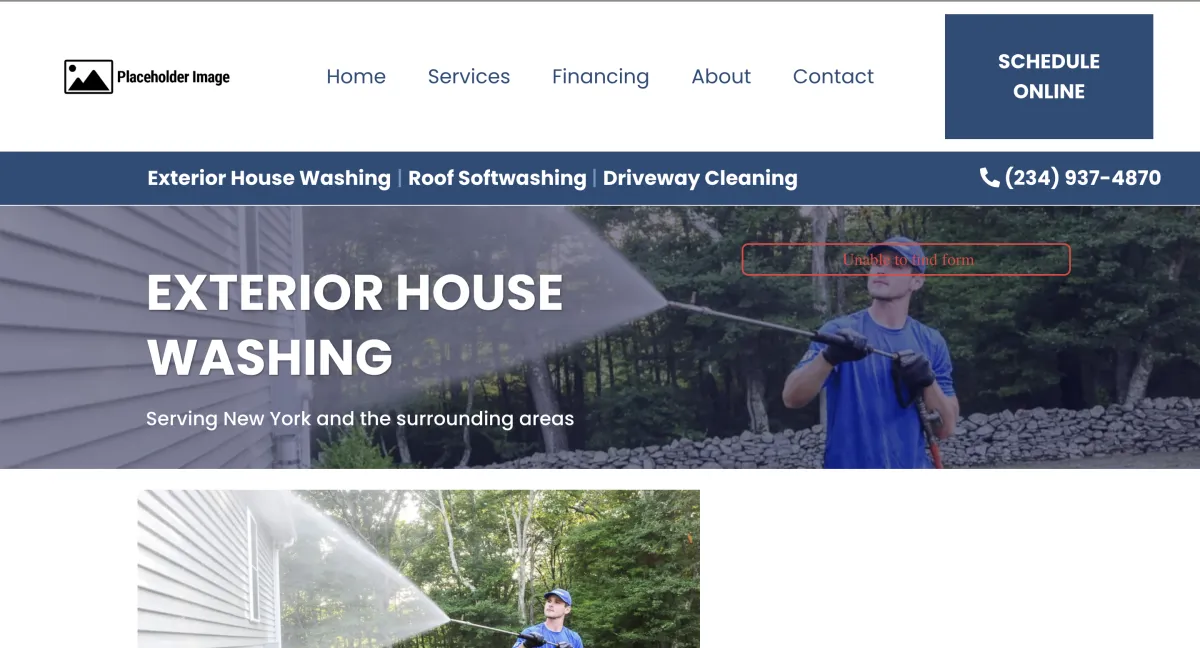Click the large EXTERIOR HOUSE WASHING heading

[x=355, y=324]
